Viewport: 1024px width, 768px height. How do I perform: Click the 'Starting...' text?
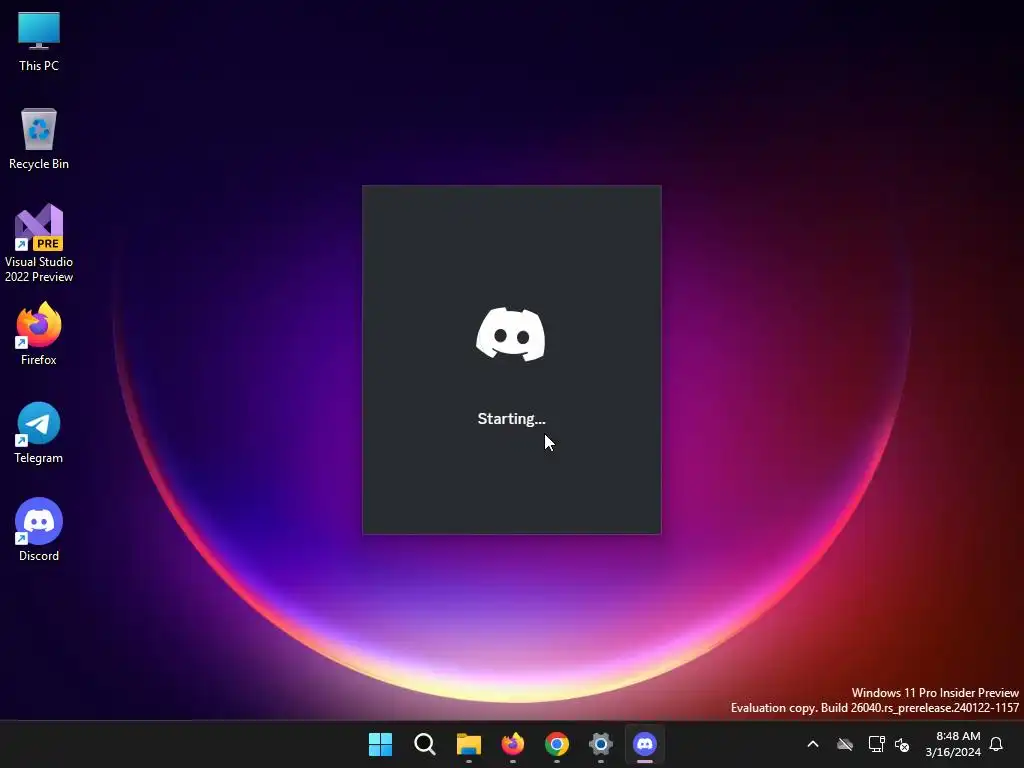pyautogui.click(x=511, y=419)
